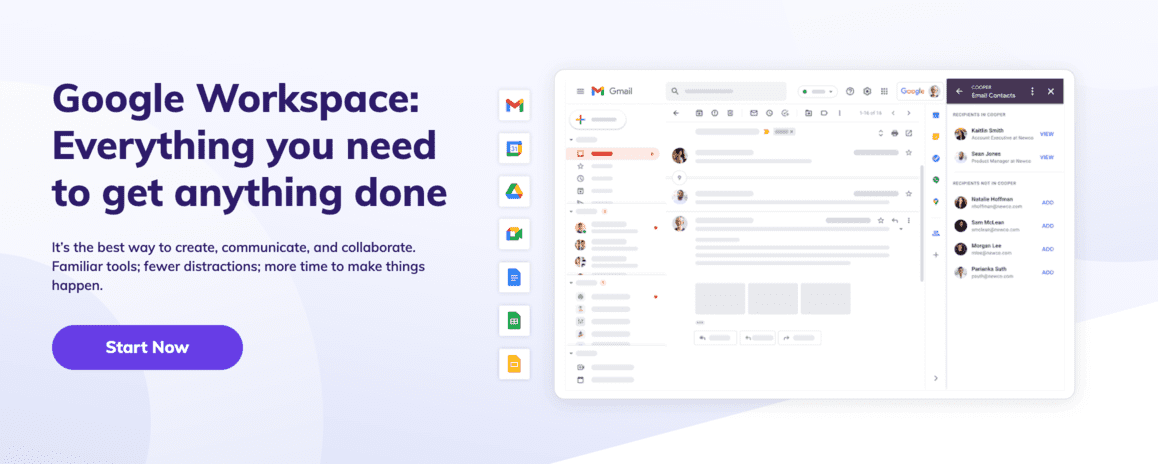Delete the conversation with trash icon
This screenshot has width=1158, height=464.
click(x=730, y=113)
